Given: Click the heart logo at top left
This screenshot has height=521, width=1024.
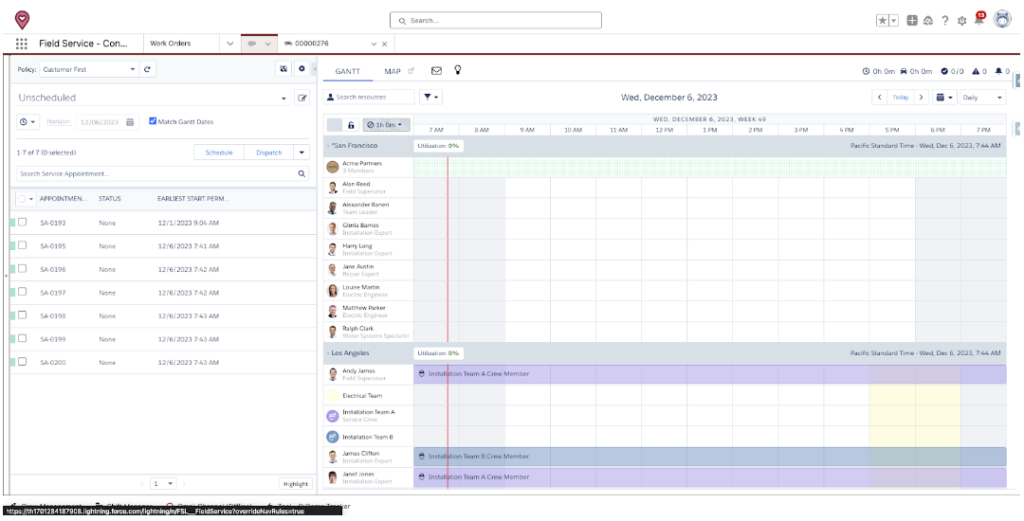Looking at the screenshot, I should pyautogui.click(x=22, y=20).
